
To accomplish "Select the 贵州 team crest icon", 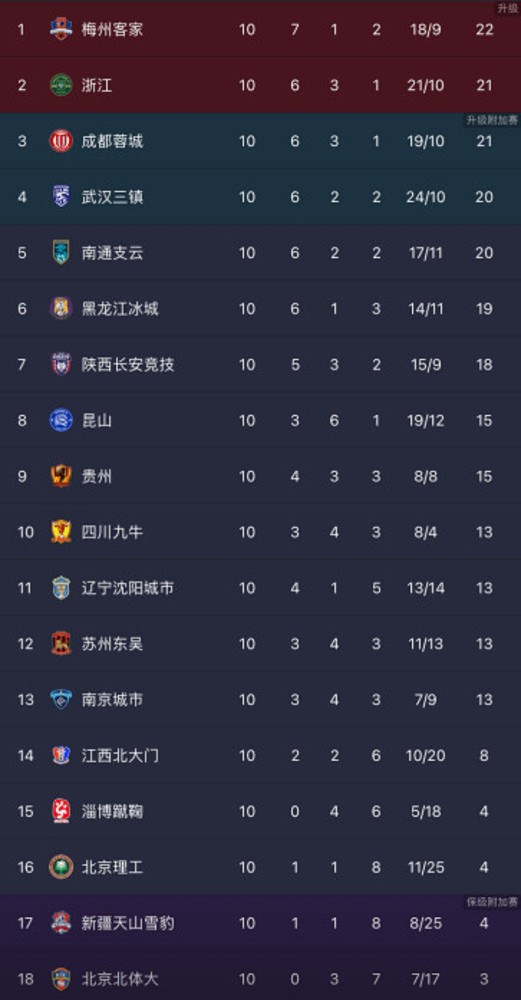I will (x=61, y=476).
